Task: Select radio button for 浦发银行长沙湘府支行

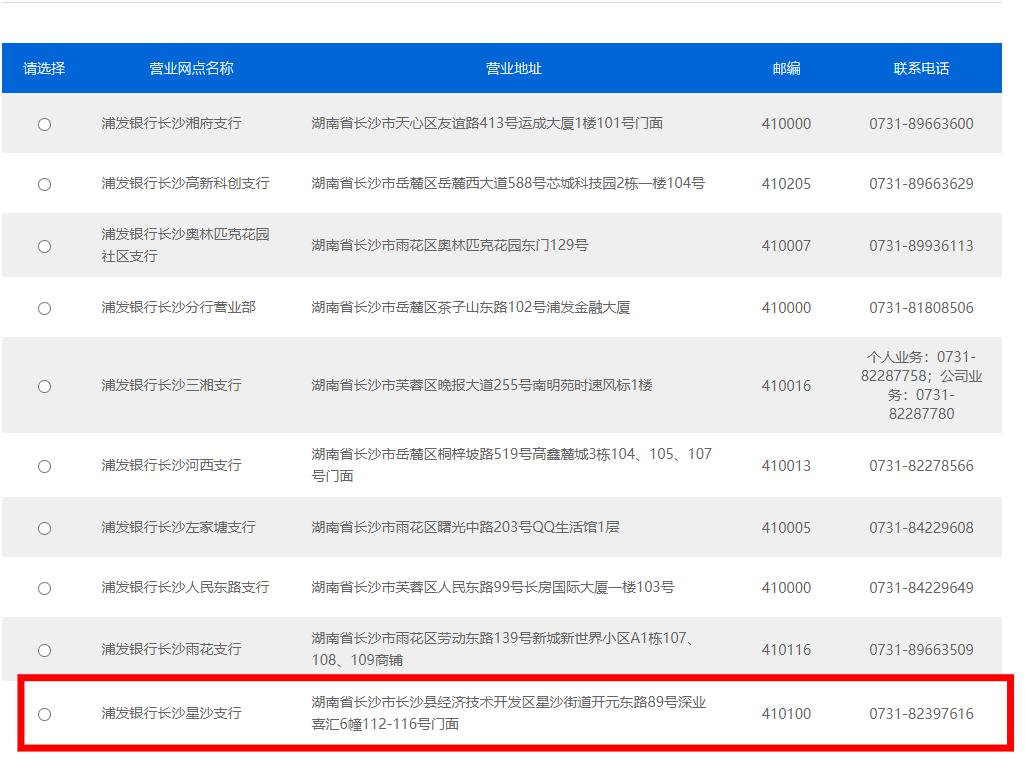Action: [44, 124]
